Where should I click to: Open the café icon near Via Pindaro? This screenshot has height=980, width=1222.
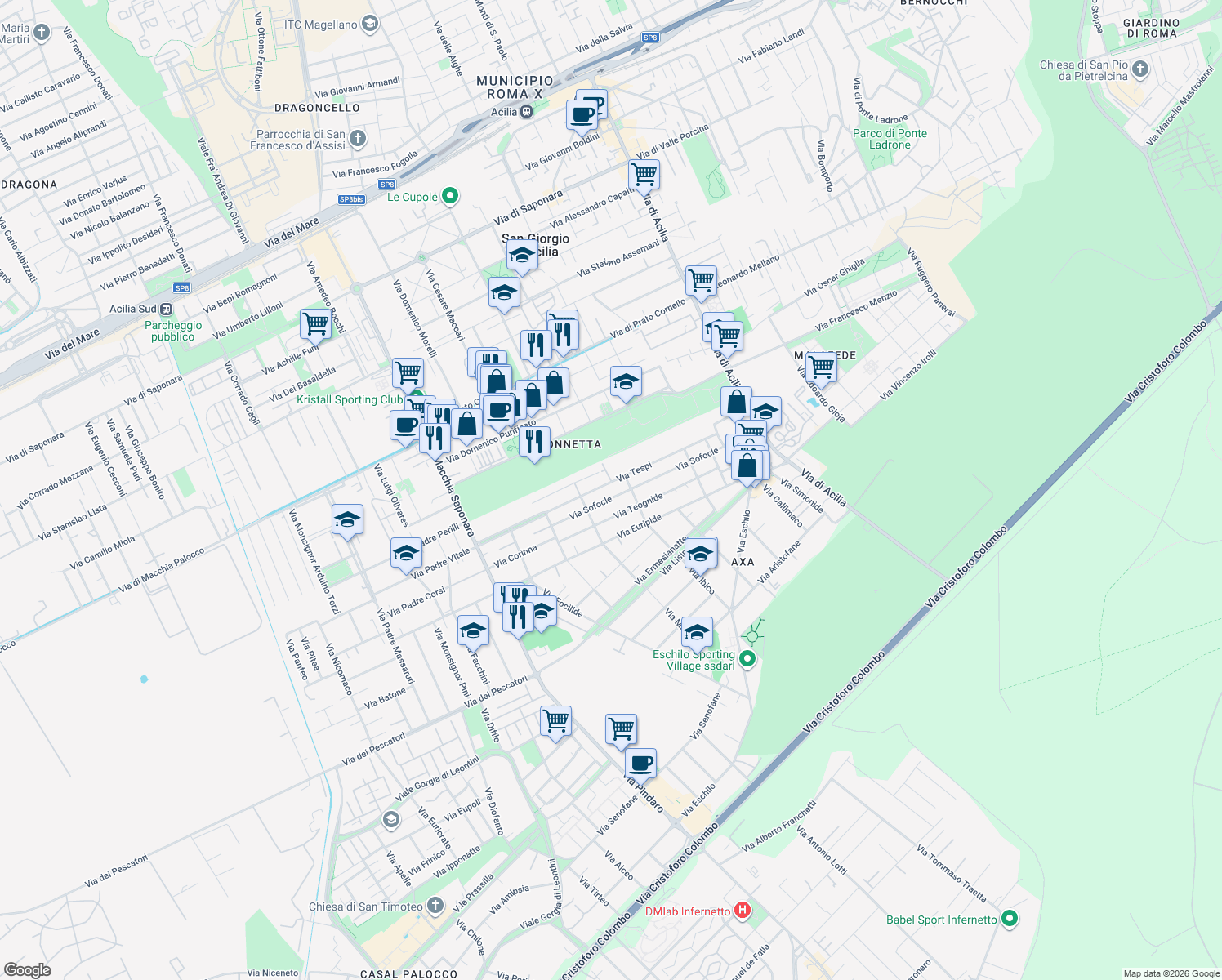640,762
